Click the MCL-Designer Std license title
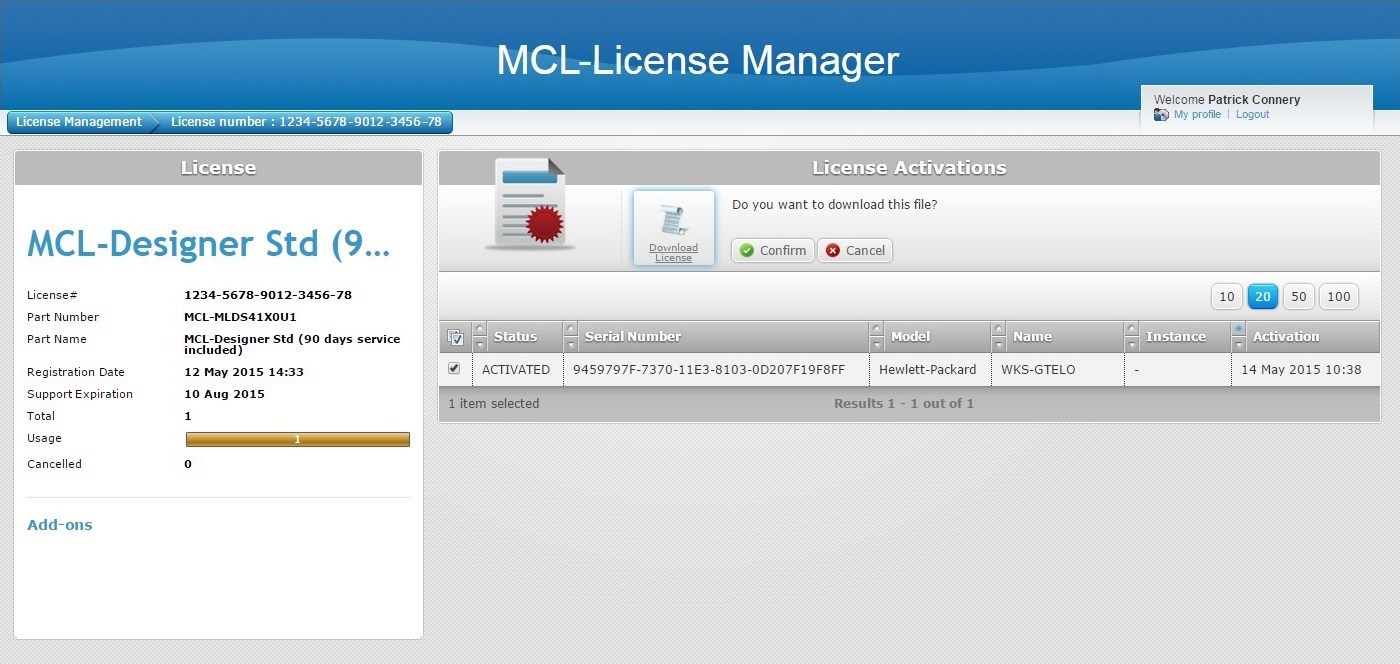 [x=208, y=244]
